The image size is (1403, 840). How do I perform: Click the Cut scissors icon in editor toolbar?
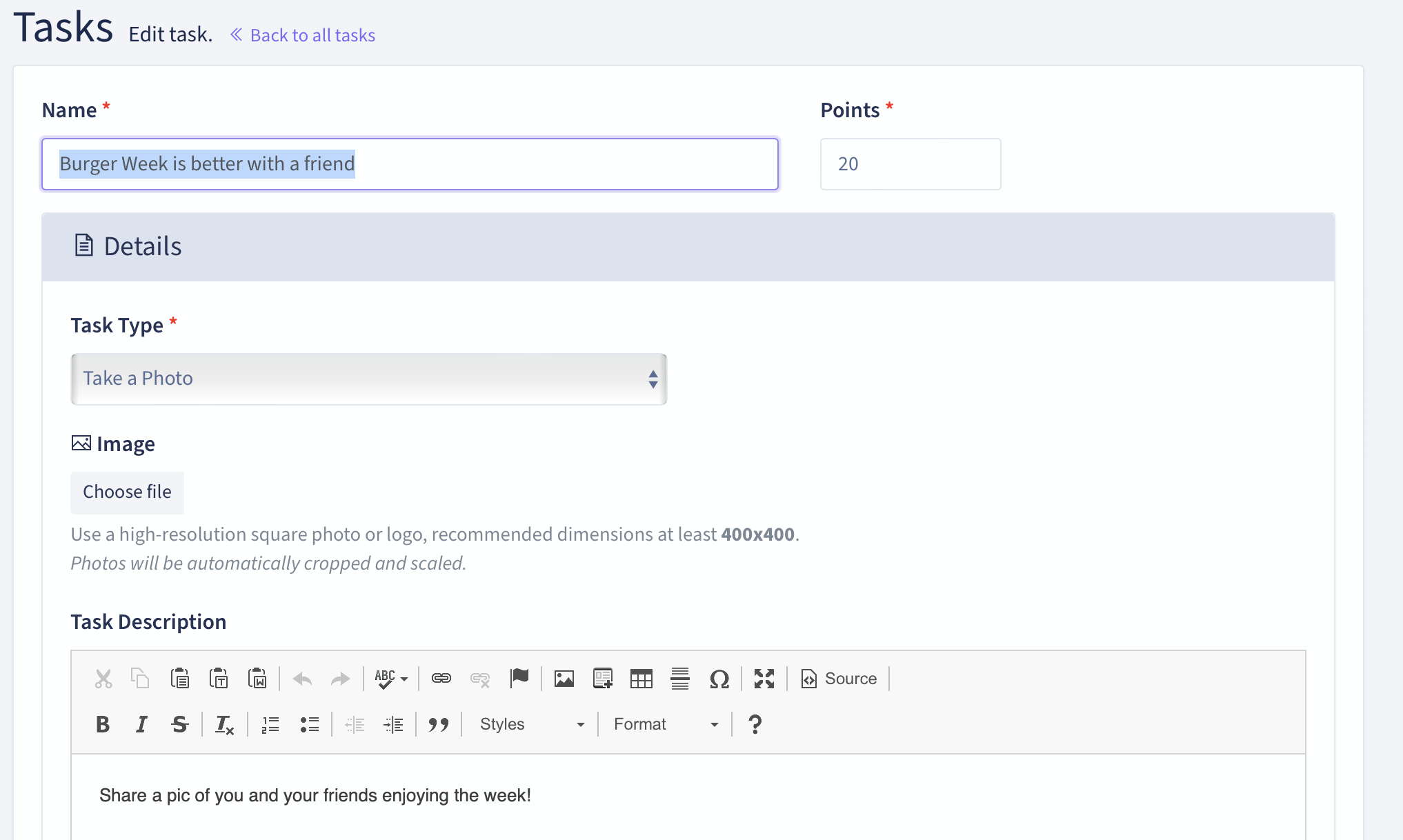(x=103, y=679)
